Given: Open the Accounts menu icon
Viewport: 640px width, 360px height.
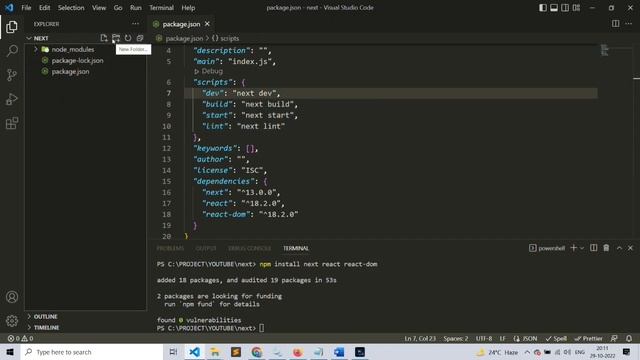Looking at the screenshot, I should point(12,297).
